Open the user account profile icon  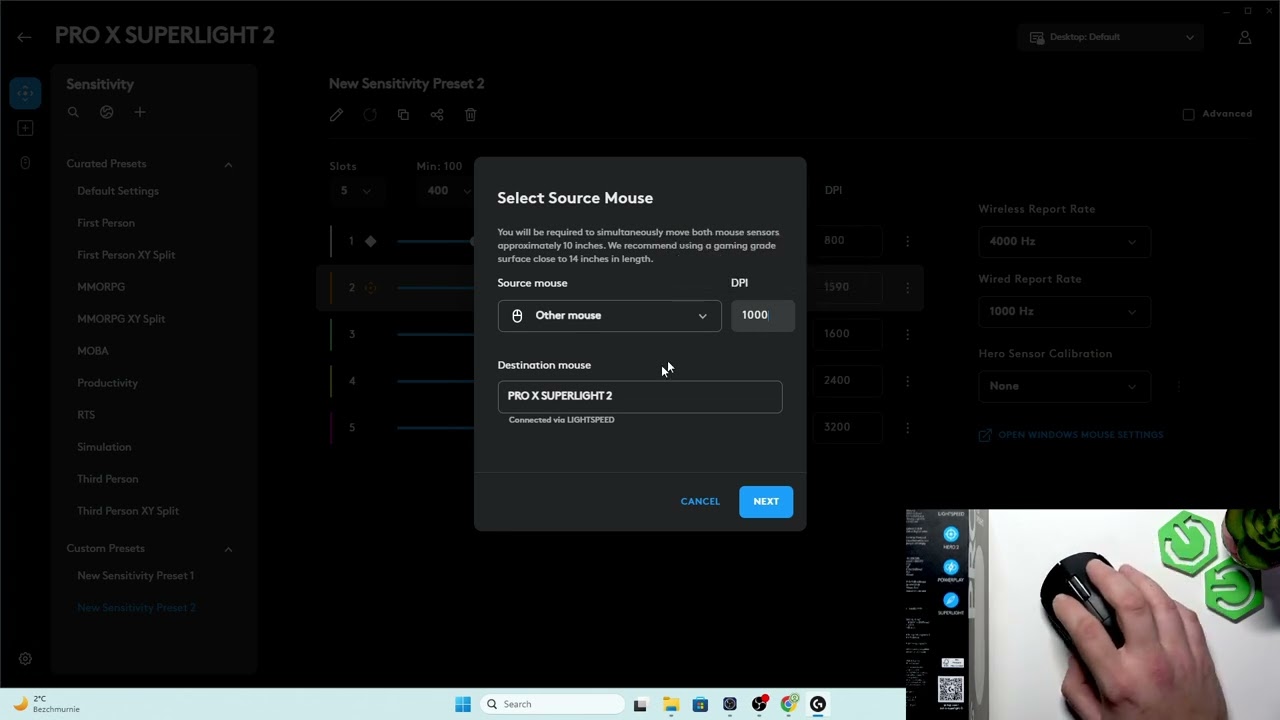(1245, 37)
